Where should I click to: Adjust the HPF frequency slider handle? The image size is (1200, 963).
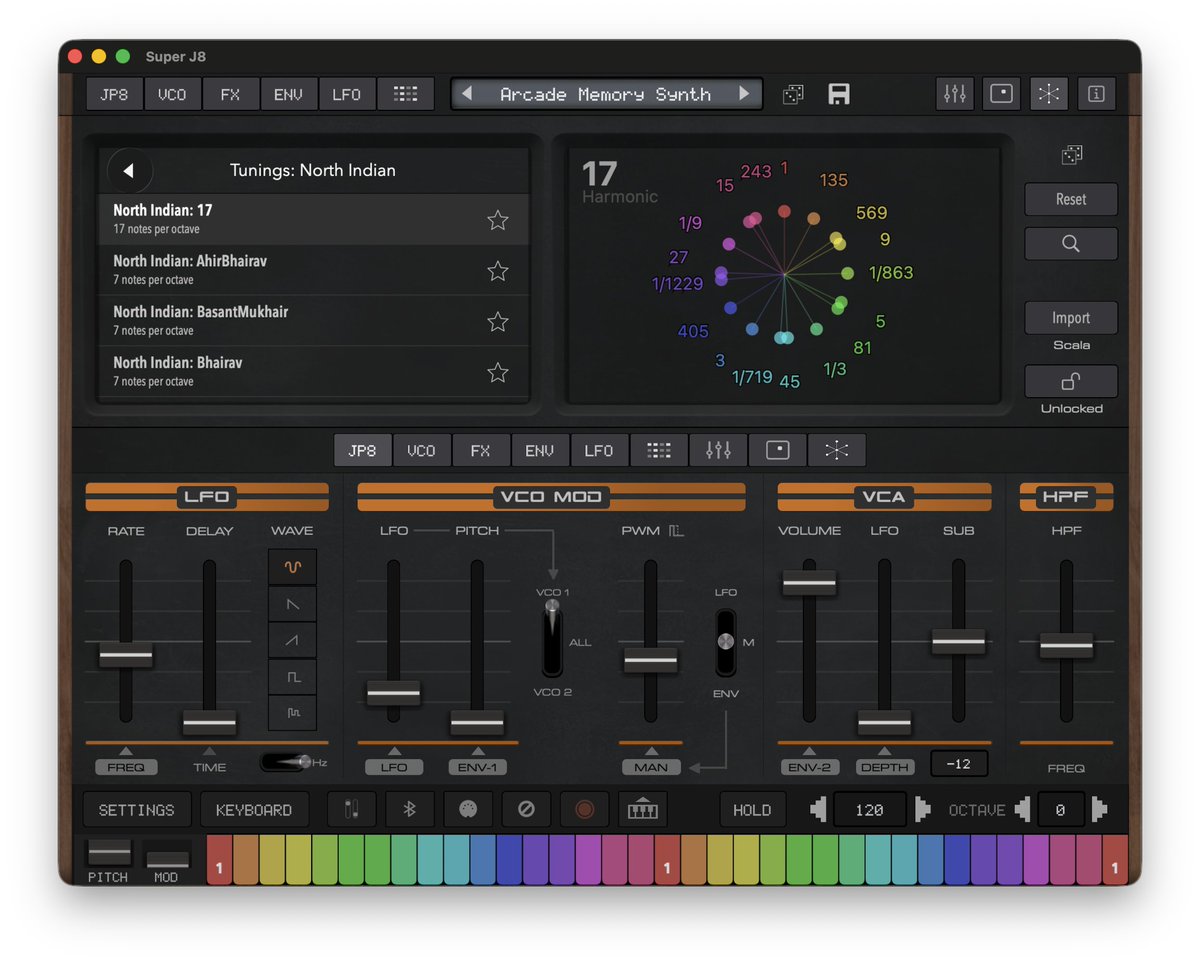[1066, 645]
